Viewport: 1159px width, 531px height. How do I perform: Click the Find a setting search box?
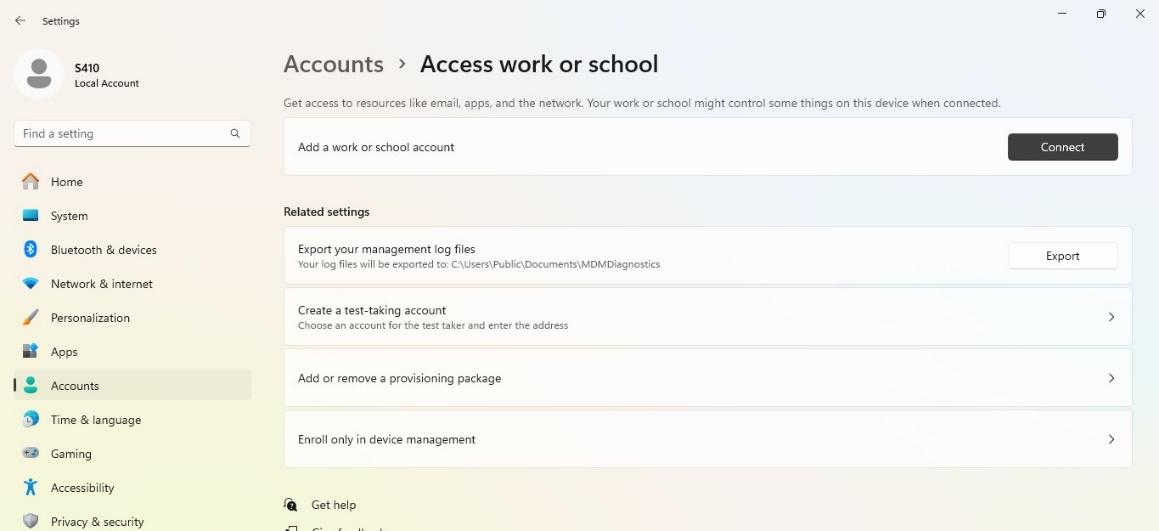click(120, 134)
